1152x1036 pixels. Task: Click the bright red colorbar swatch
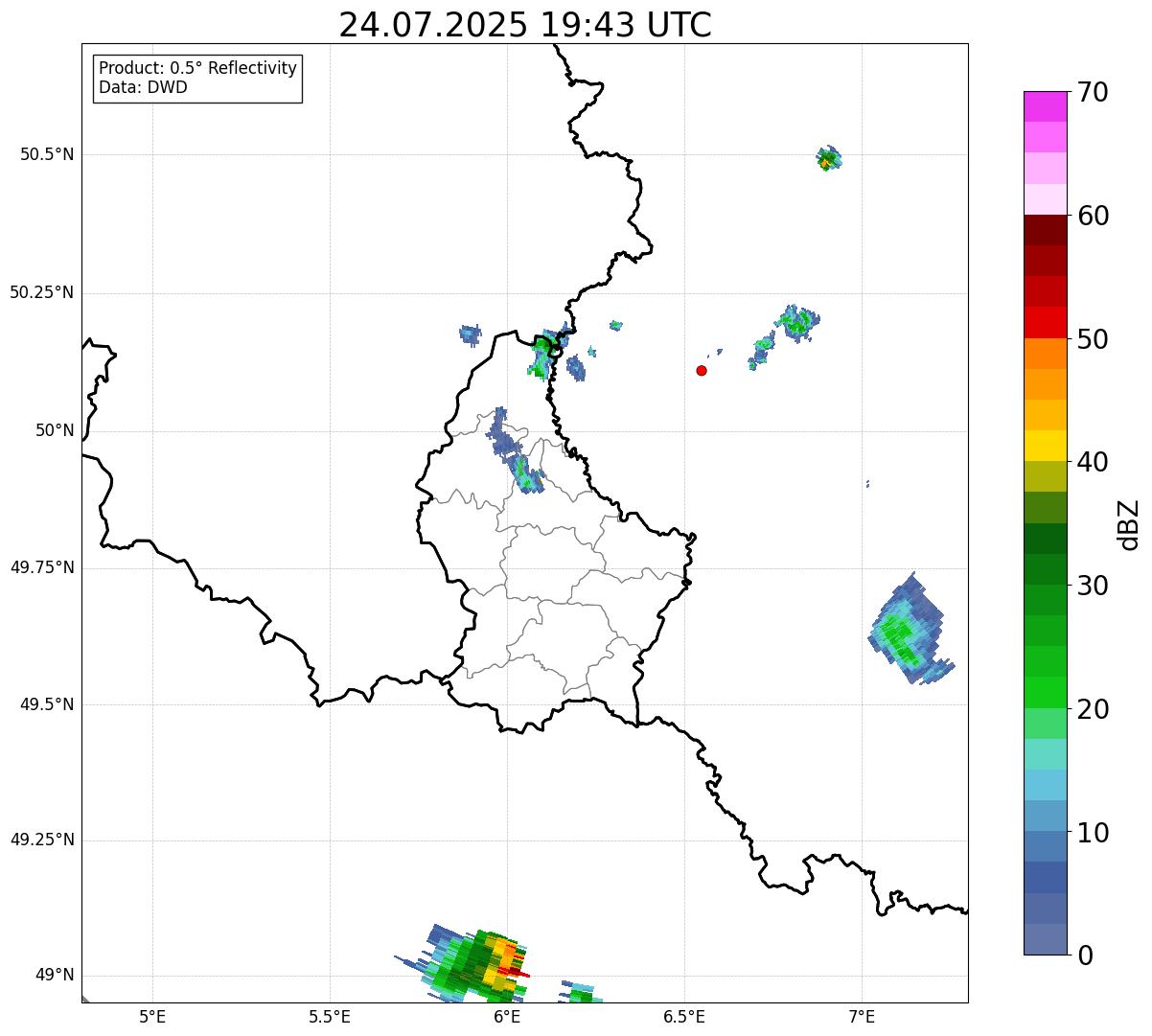(1046, 322)
